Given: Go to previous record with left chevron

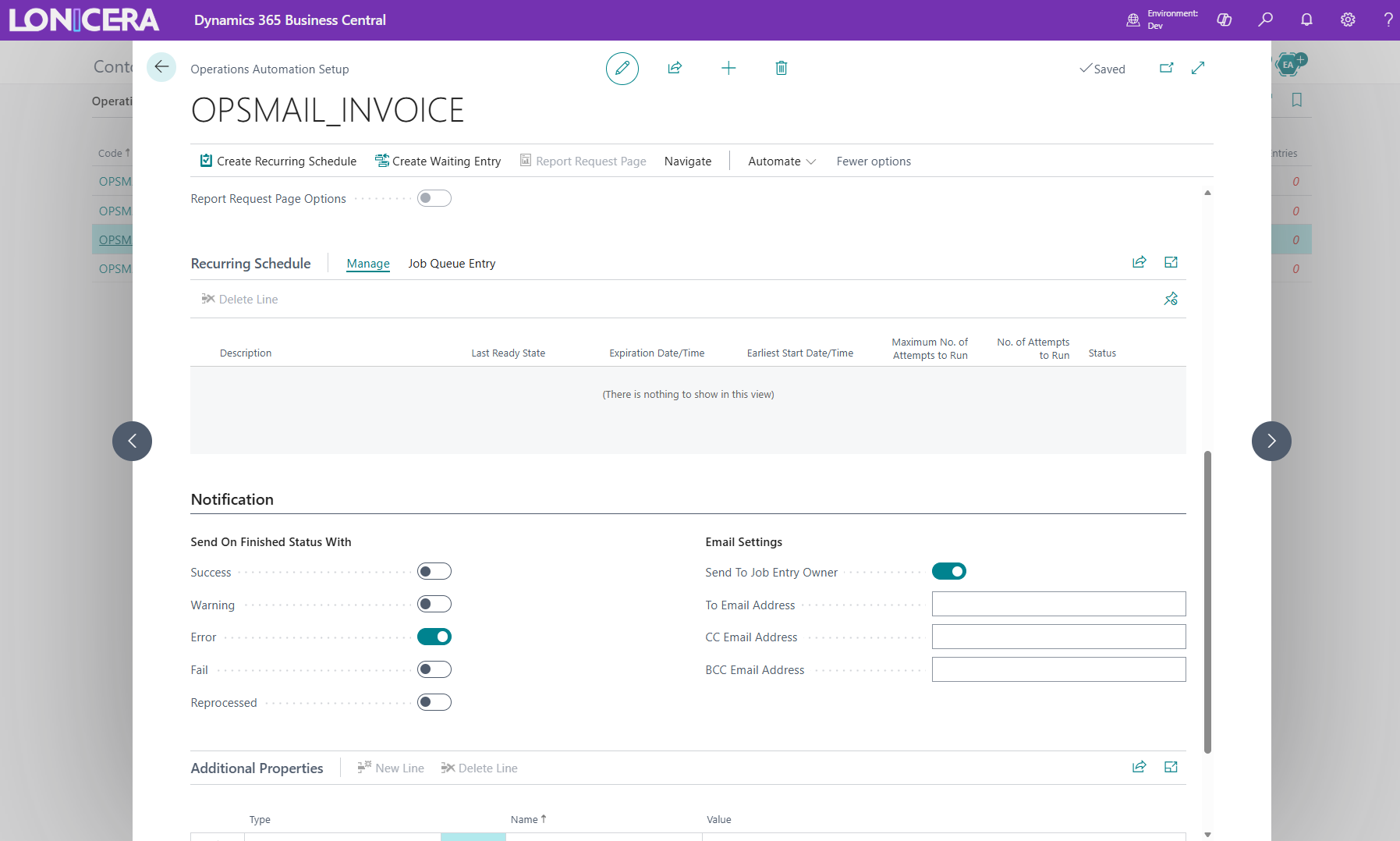Looking at the screenshot, I should coord(132,441).
